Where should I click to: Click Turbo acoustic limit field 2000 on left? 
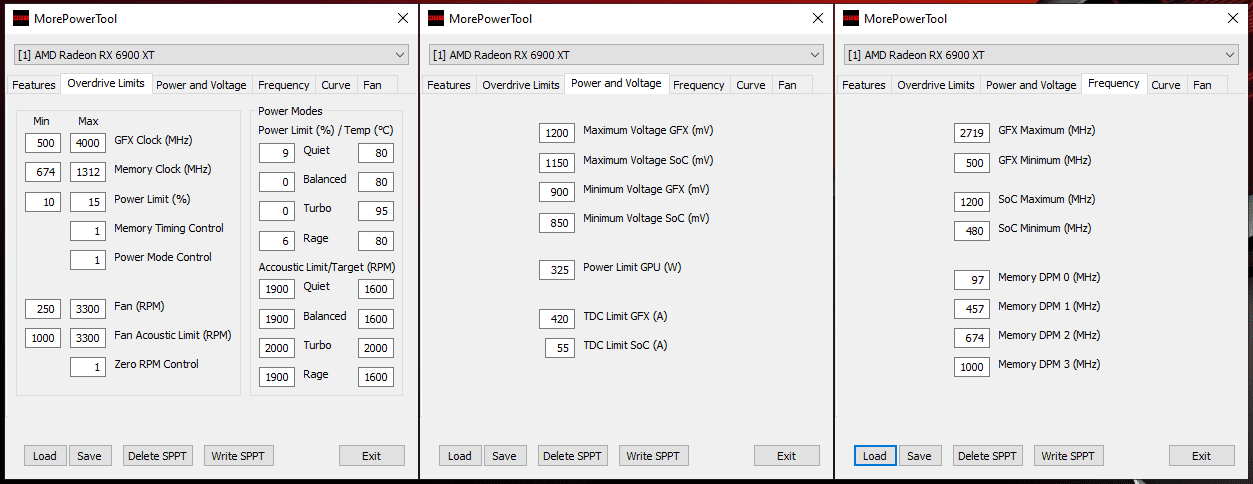click(277, 348)
